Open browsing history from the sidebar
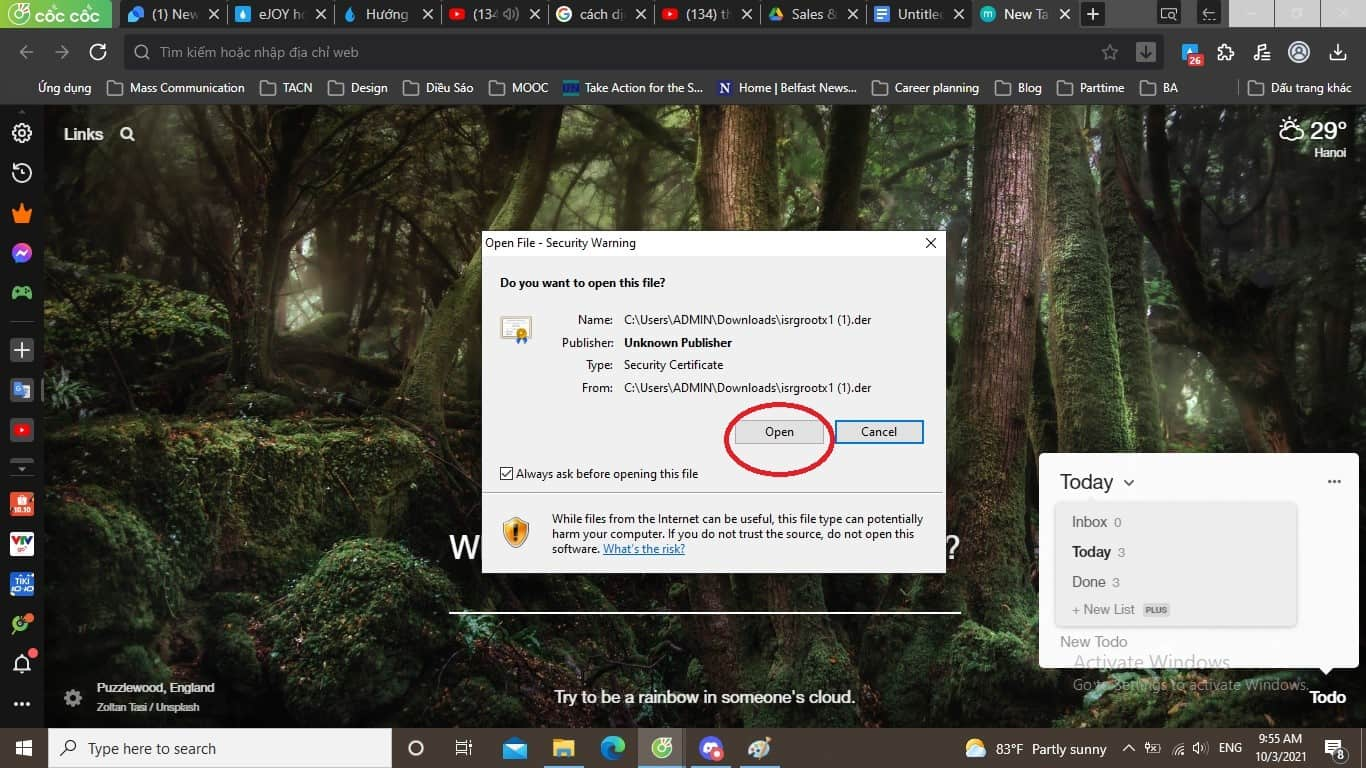Viewport: 1366px width, 768px height. point(21,173)
